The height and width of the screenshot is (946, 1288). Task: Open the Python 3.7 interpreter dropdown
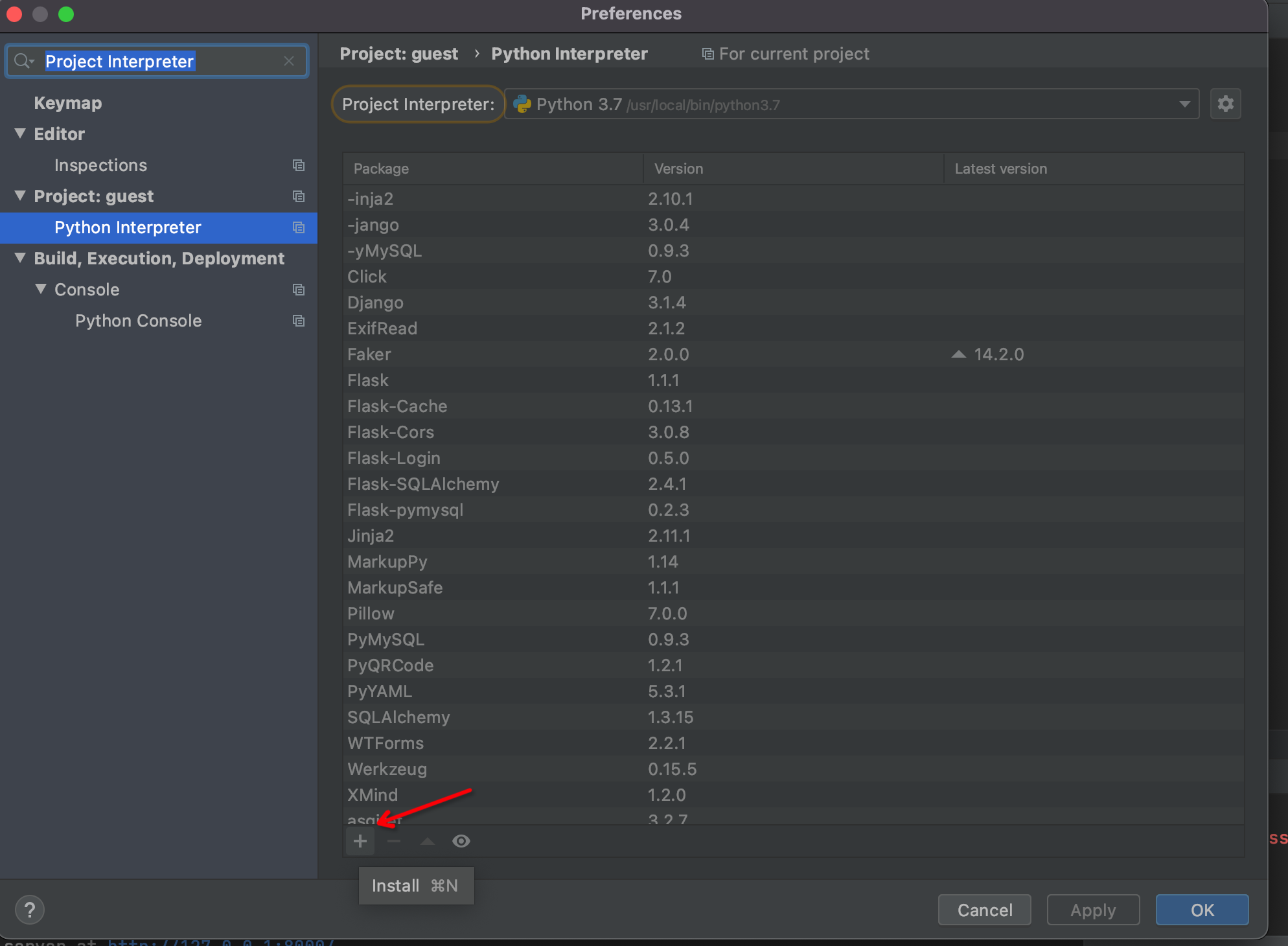(x=1184, y=104)
